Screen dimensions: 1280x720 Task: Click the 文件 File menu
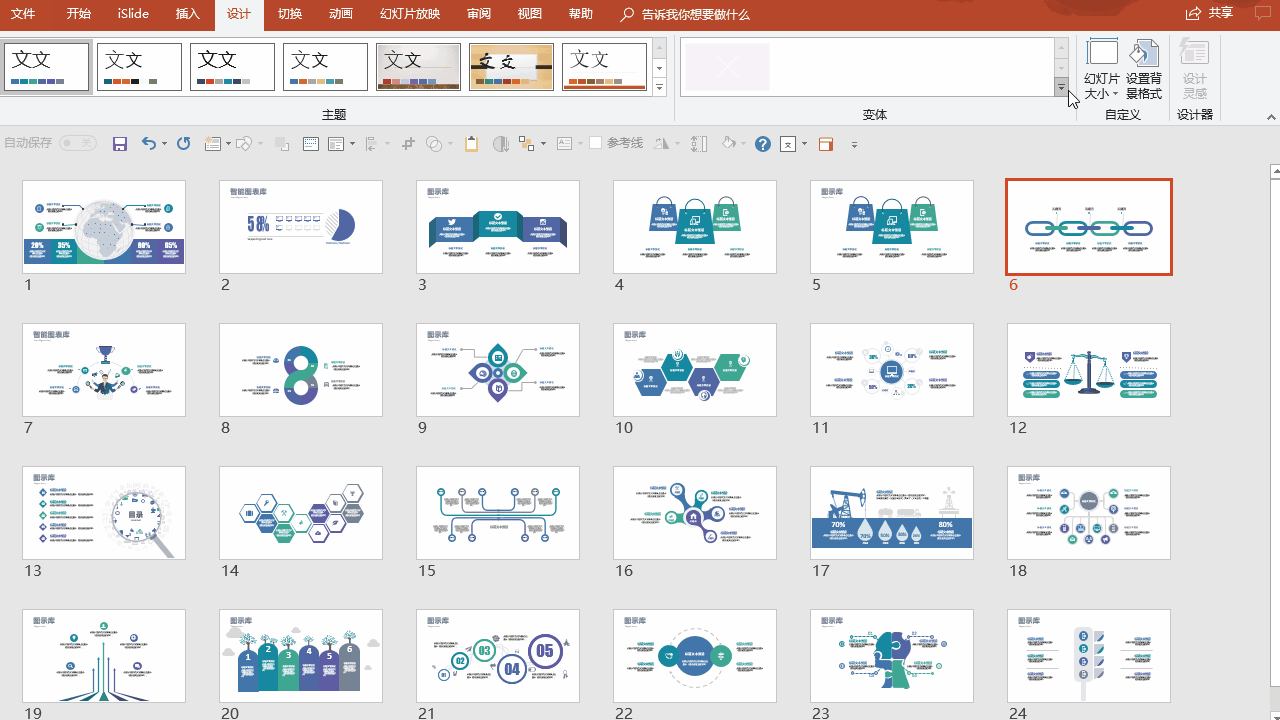click(x=23, y=14)
